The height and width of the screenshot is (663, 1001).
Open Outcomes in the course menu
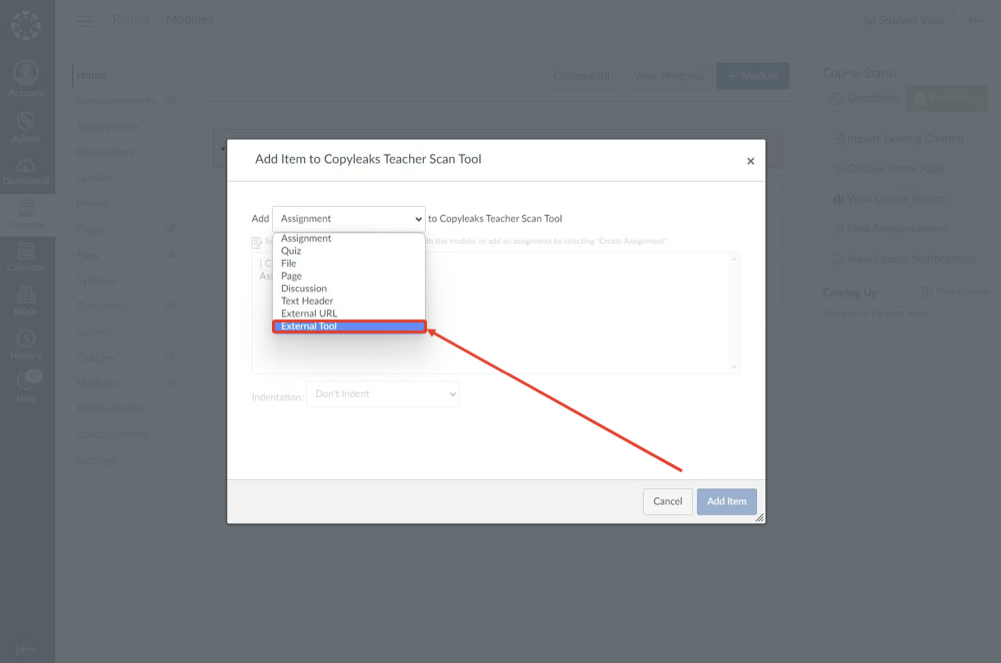[x=101, y=306]
